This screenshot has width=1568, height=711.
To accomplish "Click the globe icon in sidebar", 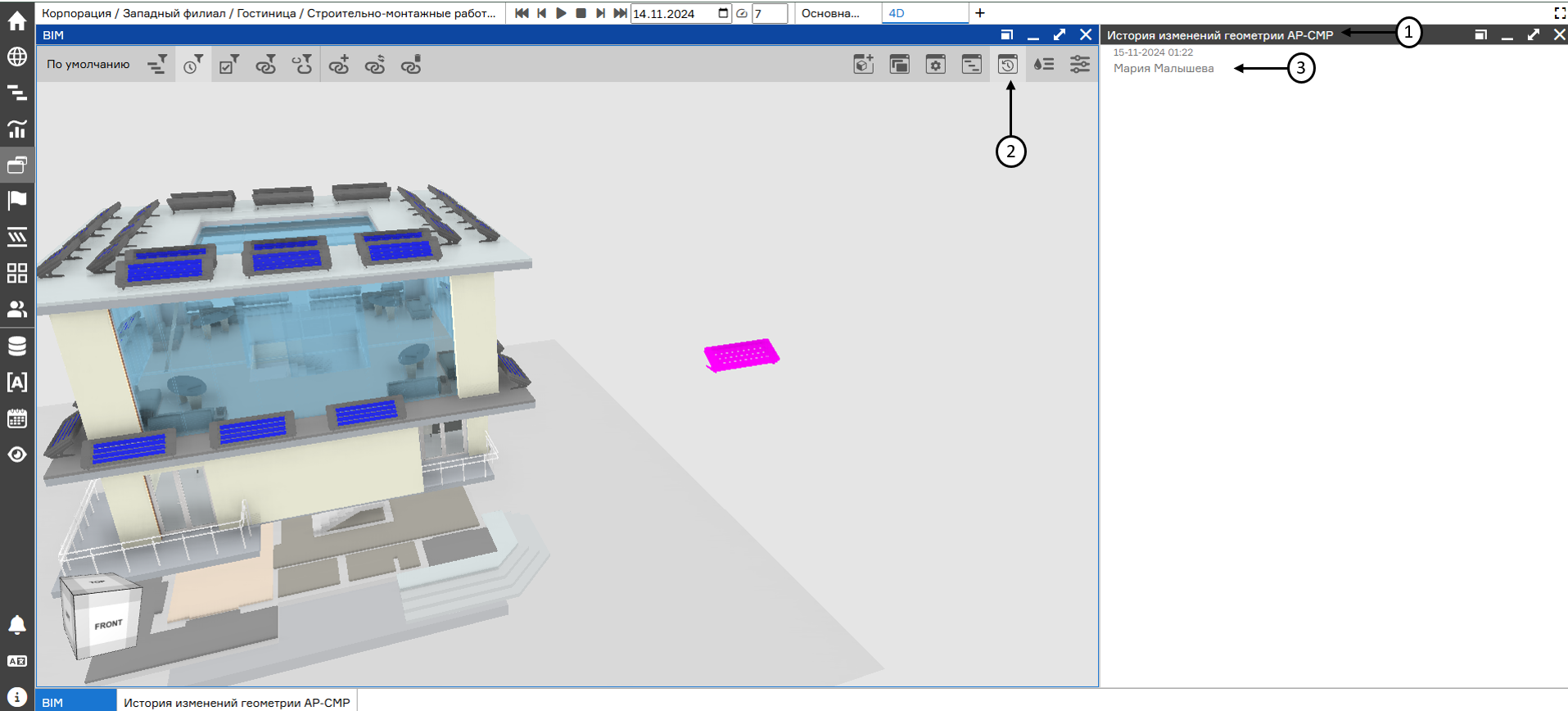I will [x=17, y=57].
